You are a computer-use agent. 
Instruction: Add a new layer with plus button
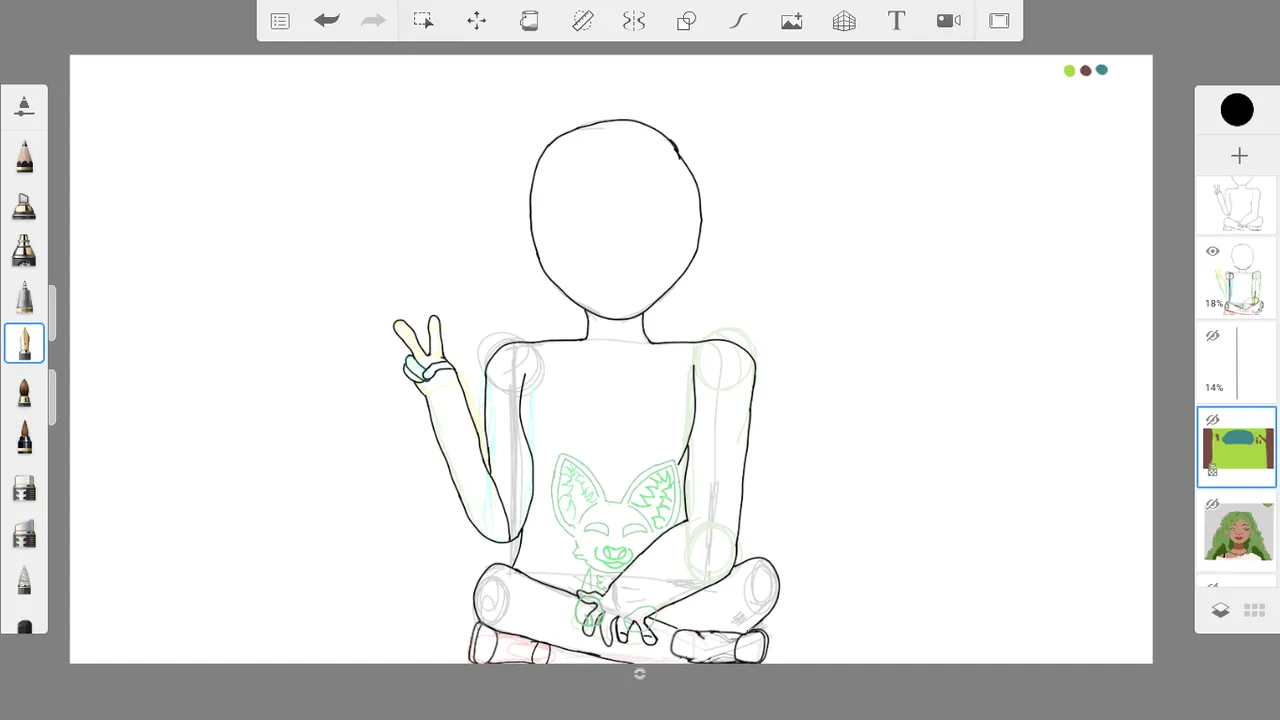click(1239, 155)
